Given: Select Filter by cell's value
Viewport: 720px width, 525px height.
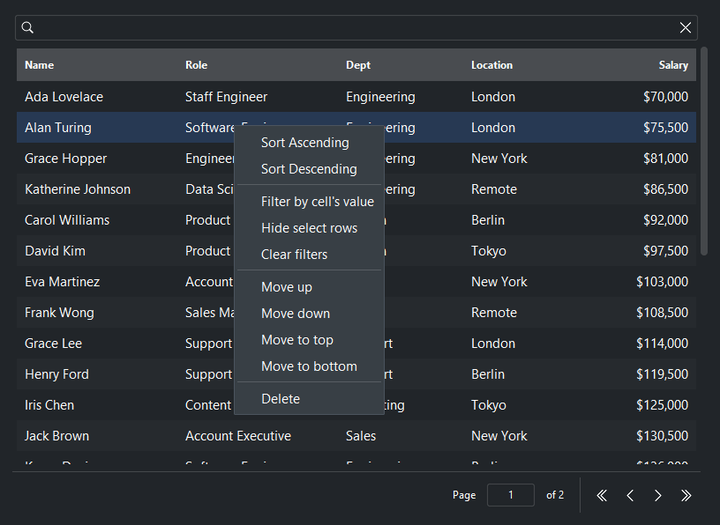Looking at the screenshot, I should (x=309, y=202).
